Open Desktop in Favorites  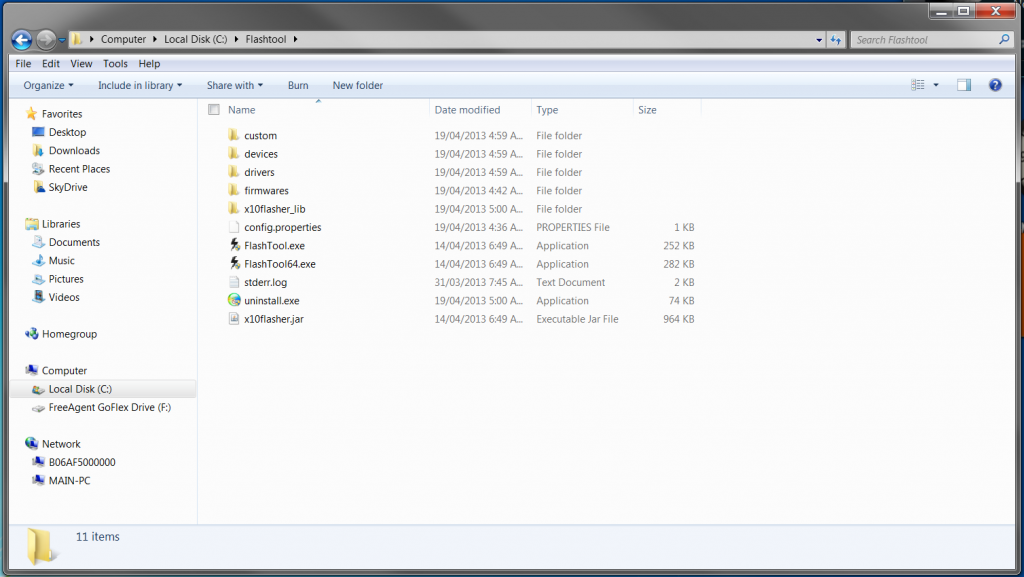coord(67,132)
